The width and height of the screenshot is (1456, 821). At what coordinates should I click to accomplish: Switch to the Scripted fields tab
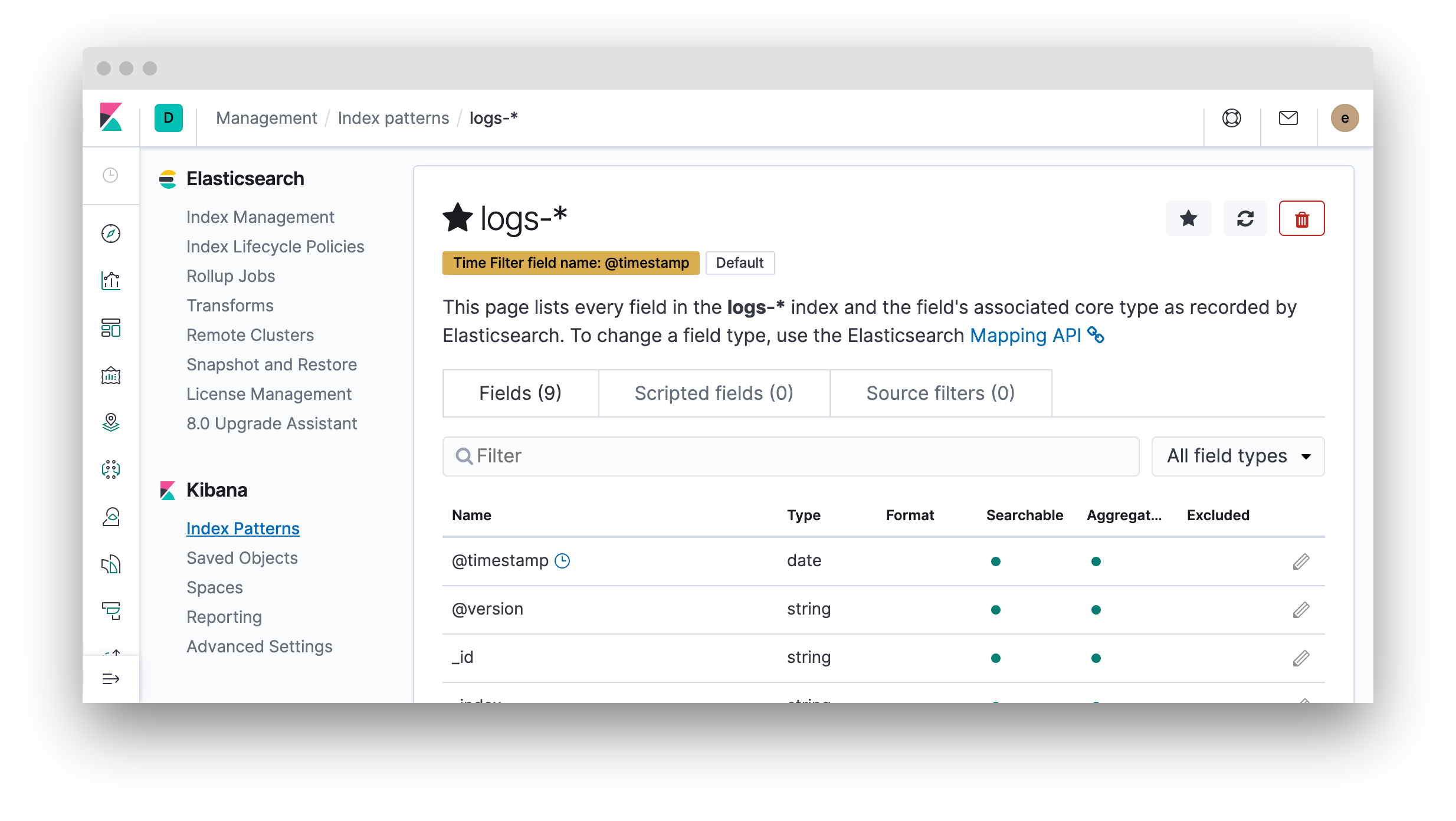(x=714, y=393)
